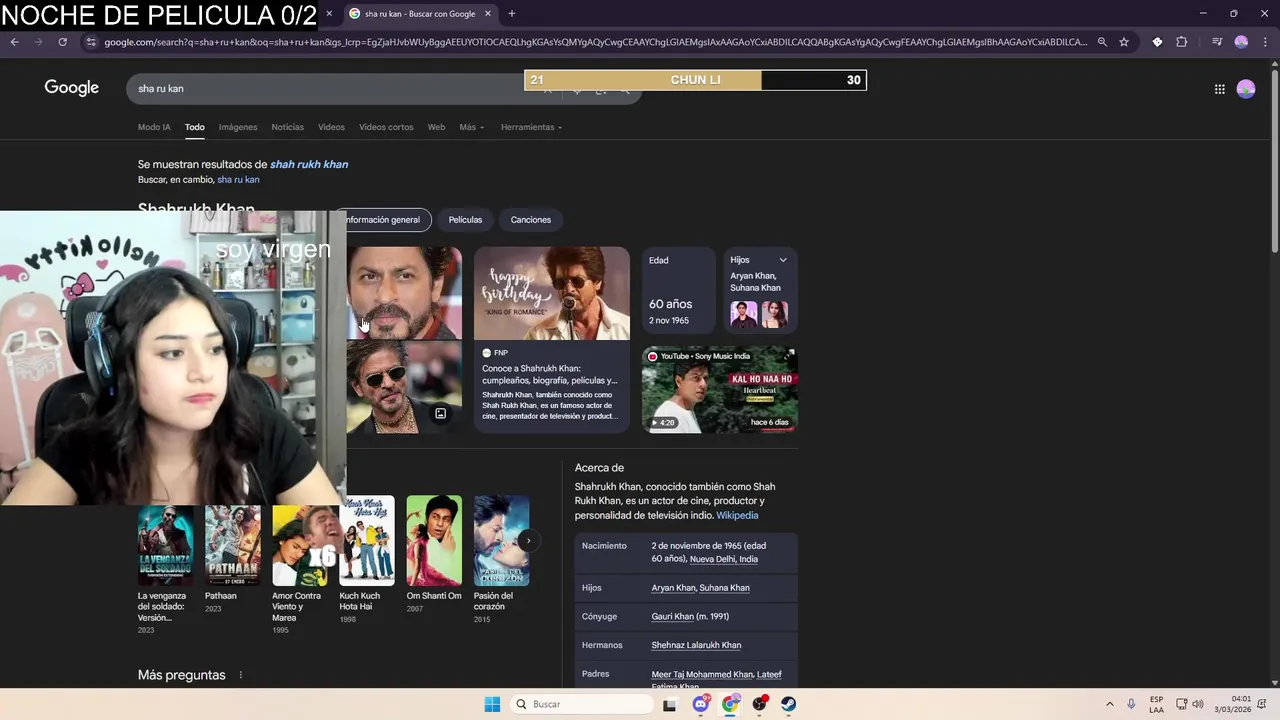The width and height of the screenshot is (1280, 720).
Task: Open Nueva Delhi, India link
Action: tap(724, 559)
